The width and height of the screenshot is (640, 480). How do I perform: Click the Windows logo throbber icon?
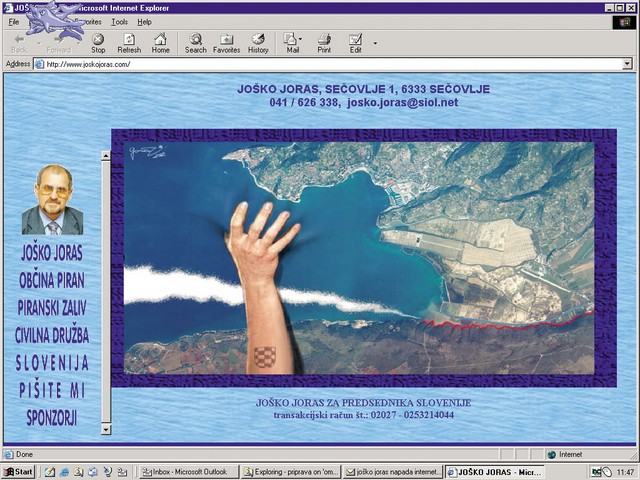tap(624, 22)
